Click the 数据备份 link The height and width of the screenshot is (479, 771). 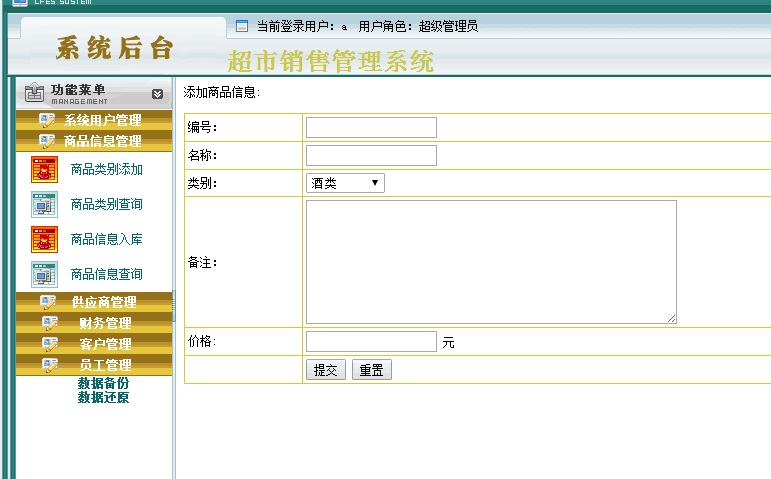(x=103, y=383)
